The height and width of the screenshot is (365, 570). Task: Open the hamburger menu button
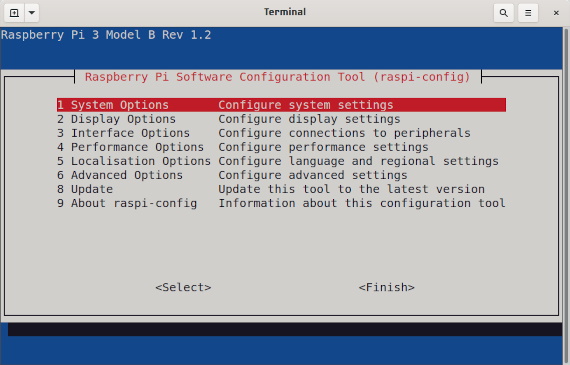(x=528, y=13)
